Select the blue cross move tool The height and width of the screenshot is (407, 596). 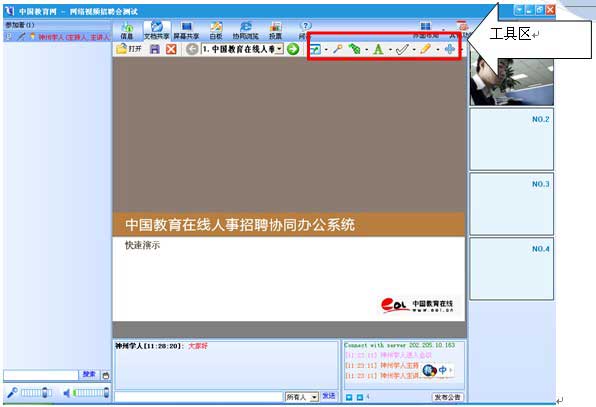(450, 49)
